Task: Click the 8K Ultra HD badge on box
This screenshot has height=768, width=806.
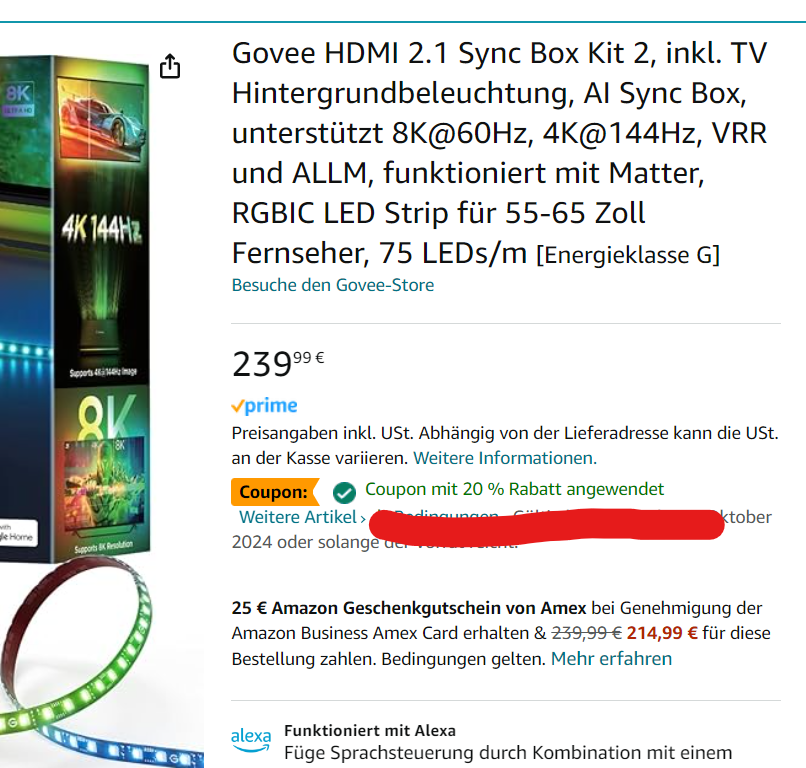Action: [19, 99]
